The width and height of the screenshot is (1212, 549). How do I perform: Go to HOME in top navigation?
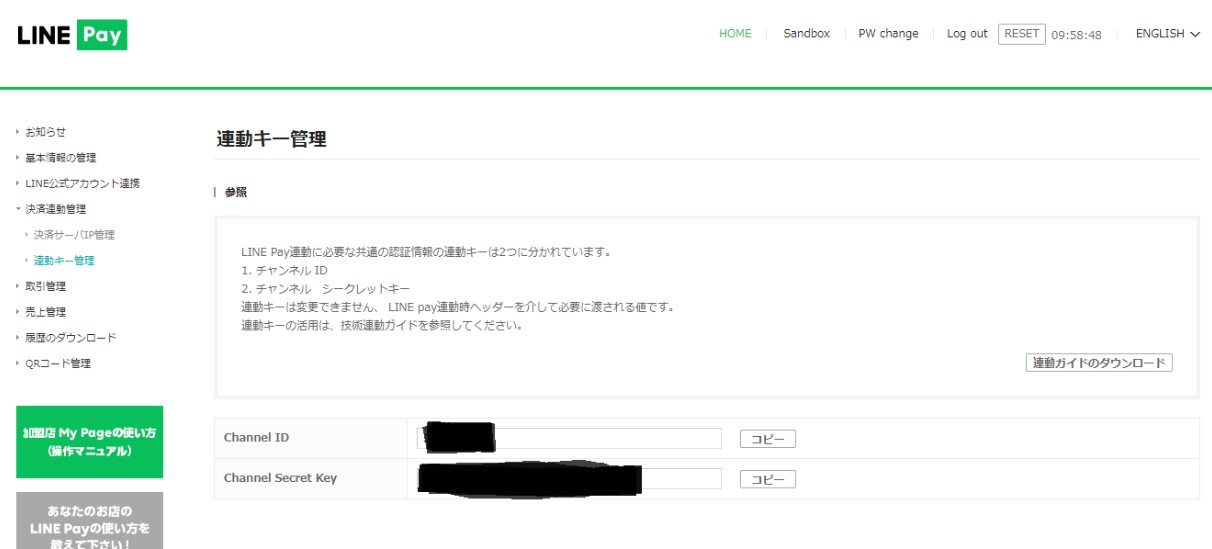click(x=735, y=34)
